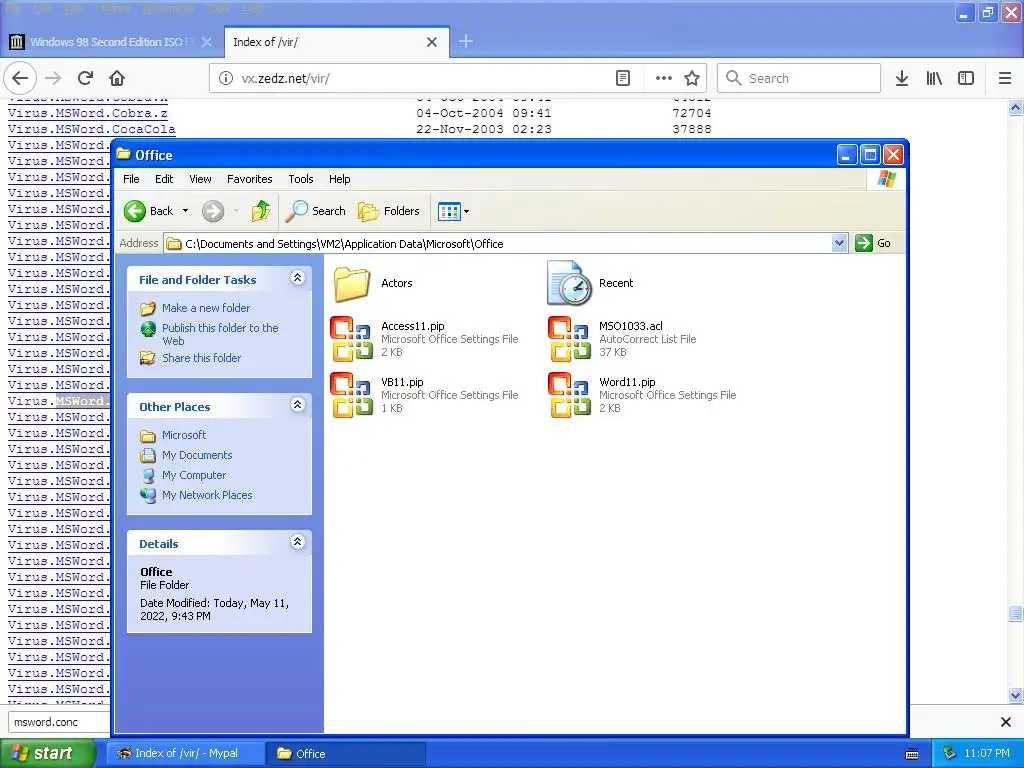Close the browser find bar
The width and height of the screenshot is (1024, 768).
(1006, 722)
